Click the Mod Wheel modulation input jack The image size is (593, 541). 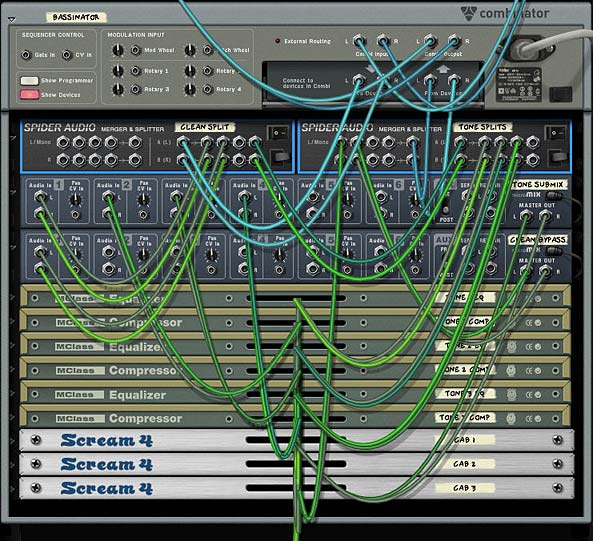(x=135, y=50)
